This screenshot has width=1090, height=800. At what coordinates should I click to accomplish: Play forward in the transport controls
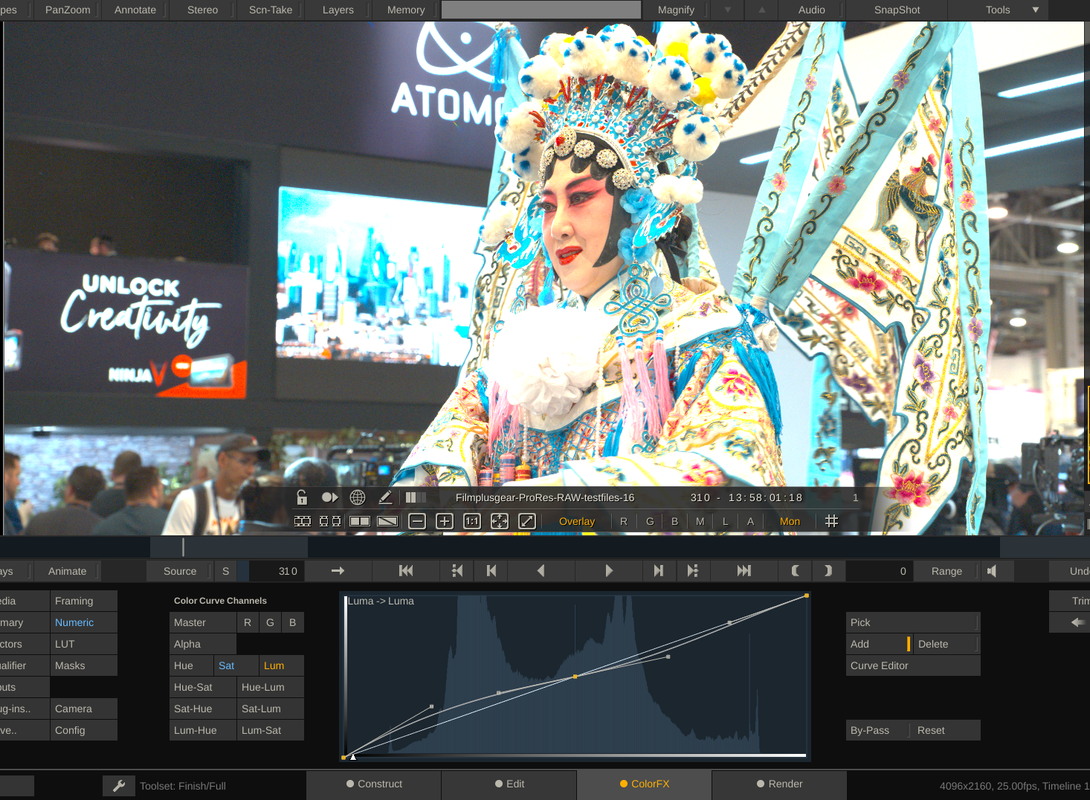(x=609, y=571)
